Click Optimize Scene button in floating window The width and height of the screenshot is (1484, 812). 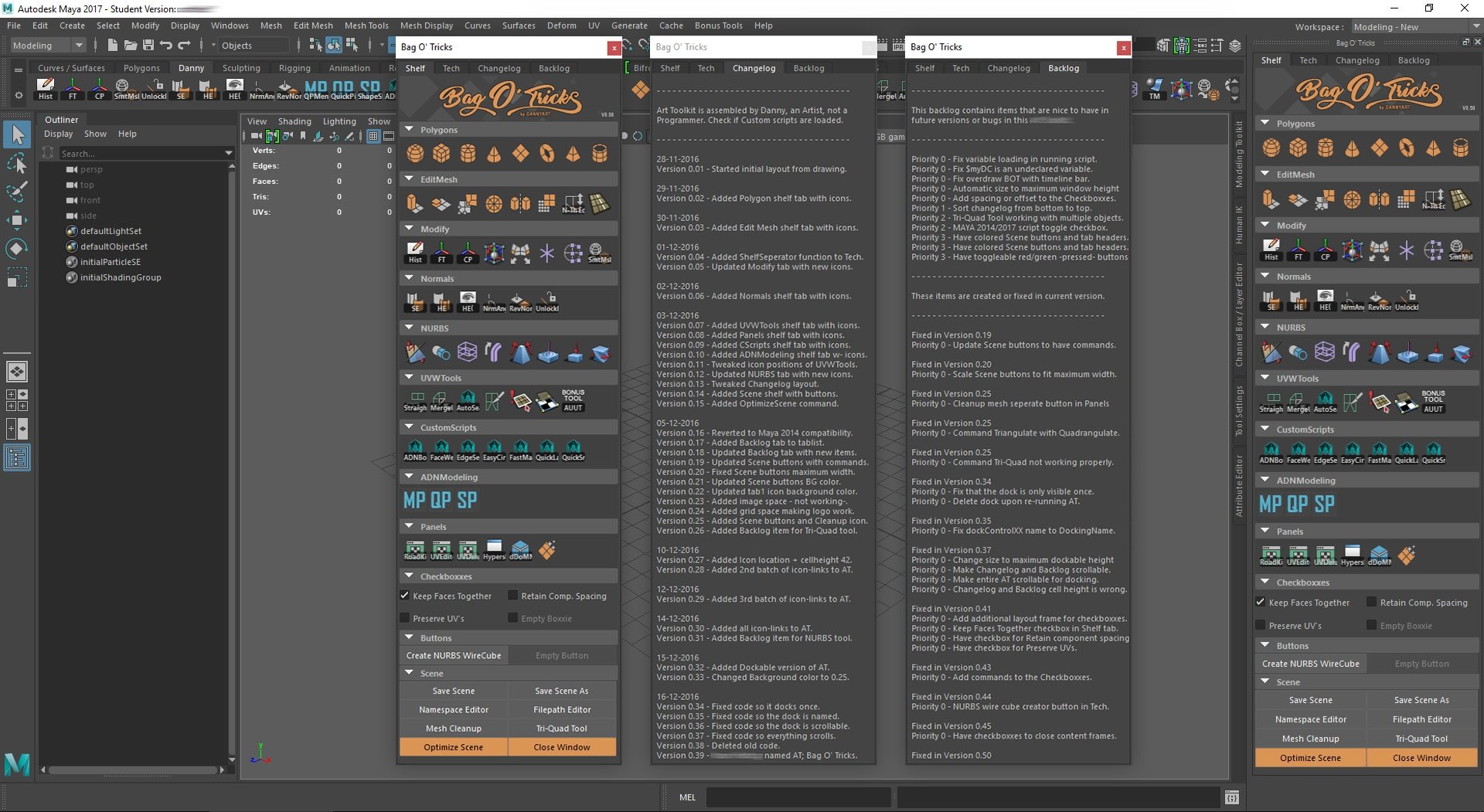pos(454,747)
